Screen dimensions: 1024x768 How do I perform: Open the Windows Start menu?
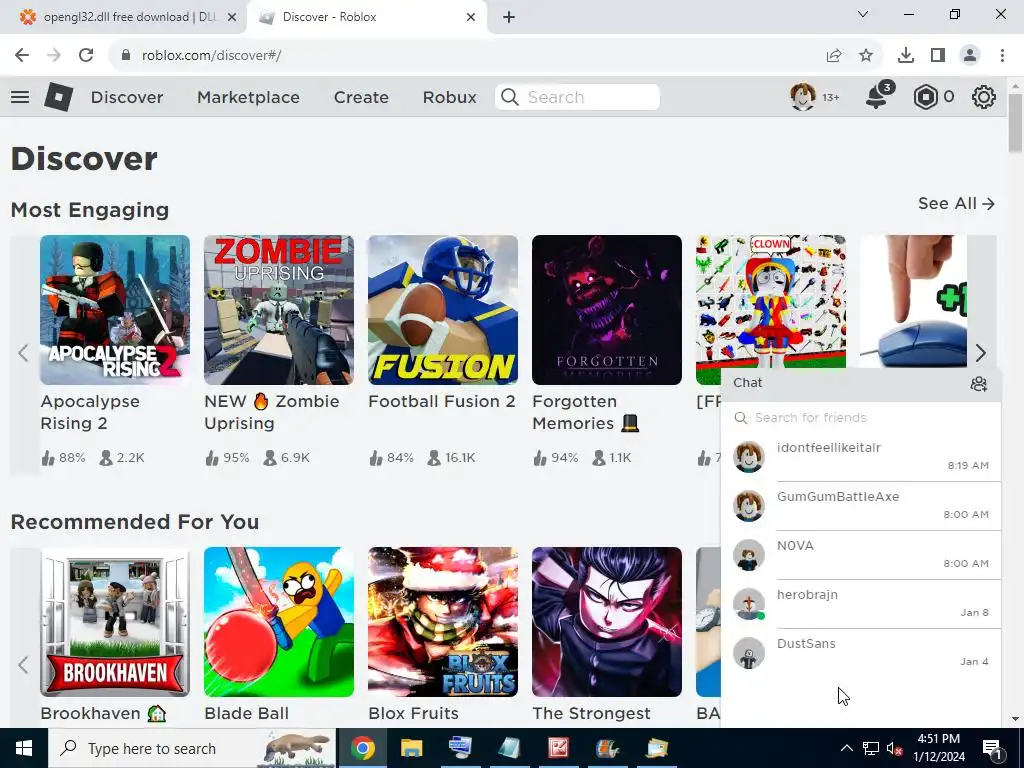click(x=24, y=748)
